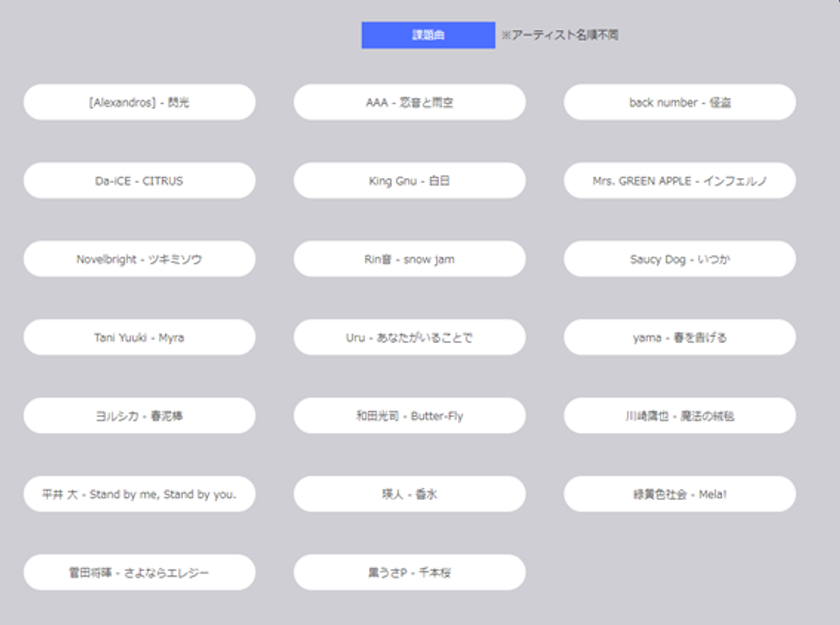Viewport: 840px width, 625px height.
Task: Select yama - 春を告げる
Action: (x=679, y=337)
